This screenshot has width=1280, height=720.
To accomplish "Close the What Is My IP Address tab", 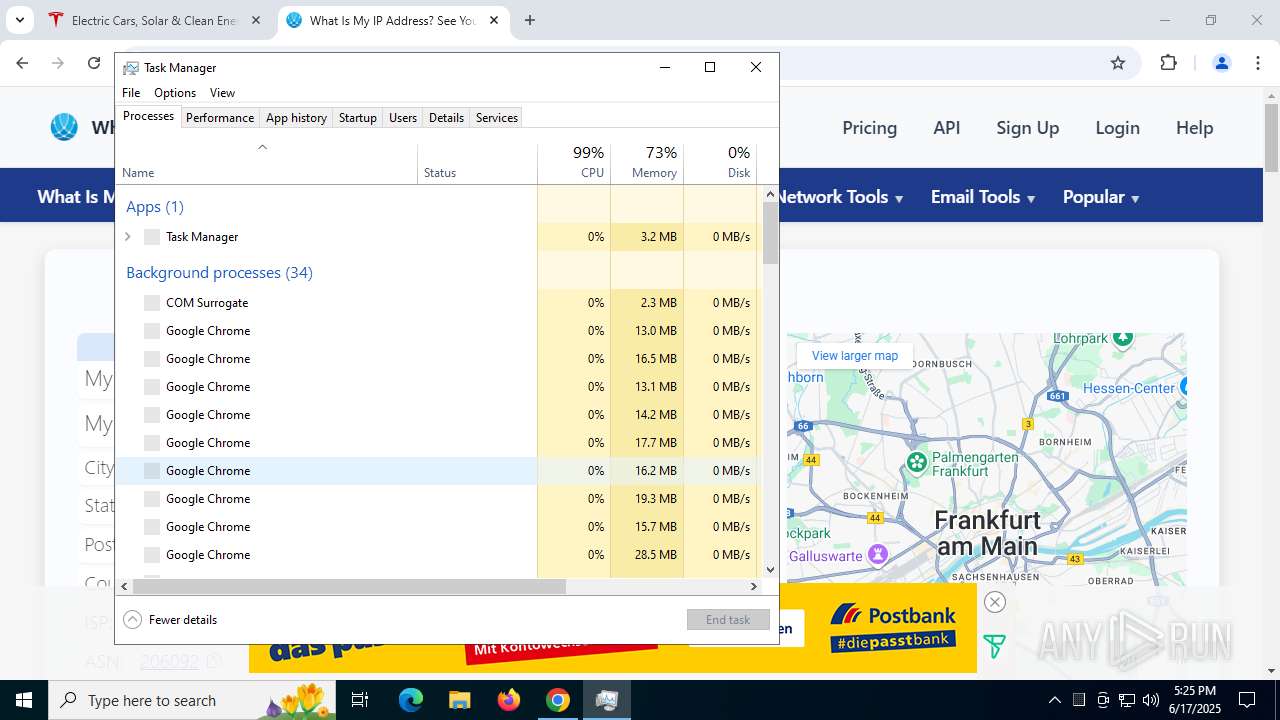I will 494,20.
